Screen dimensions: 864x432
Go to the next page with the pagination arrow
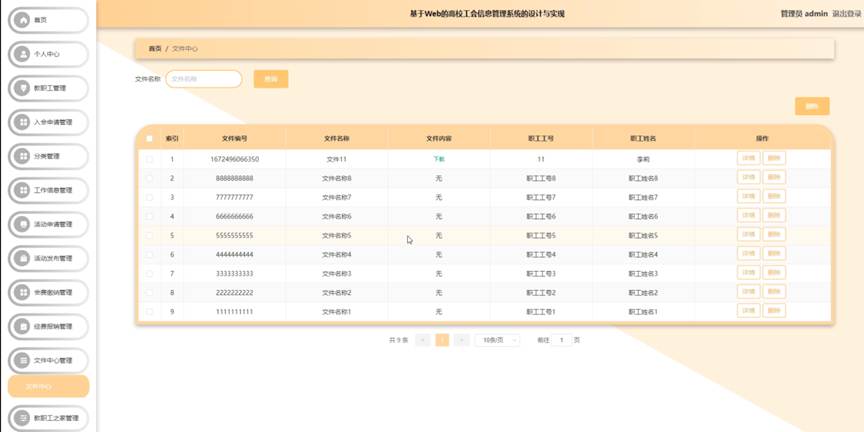462,340
